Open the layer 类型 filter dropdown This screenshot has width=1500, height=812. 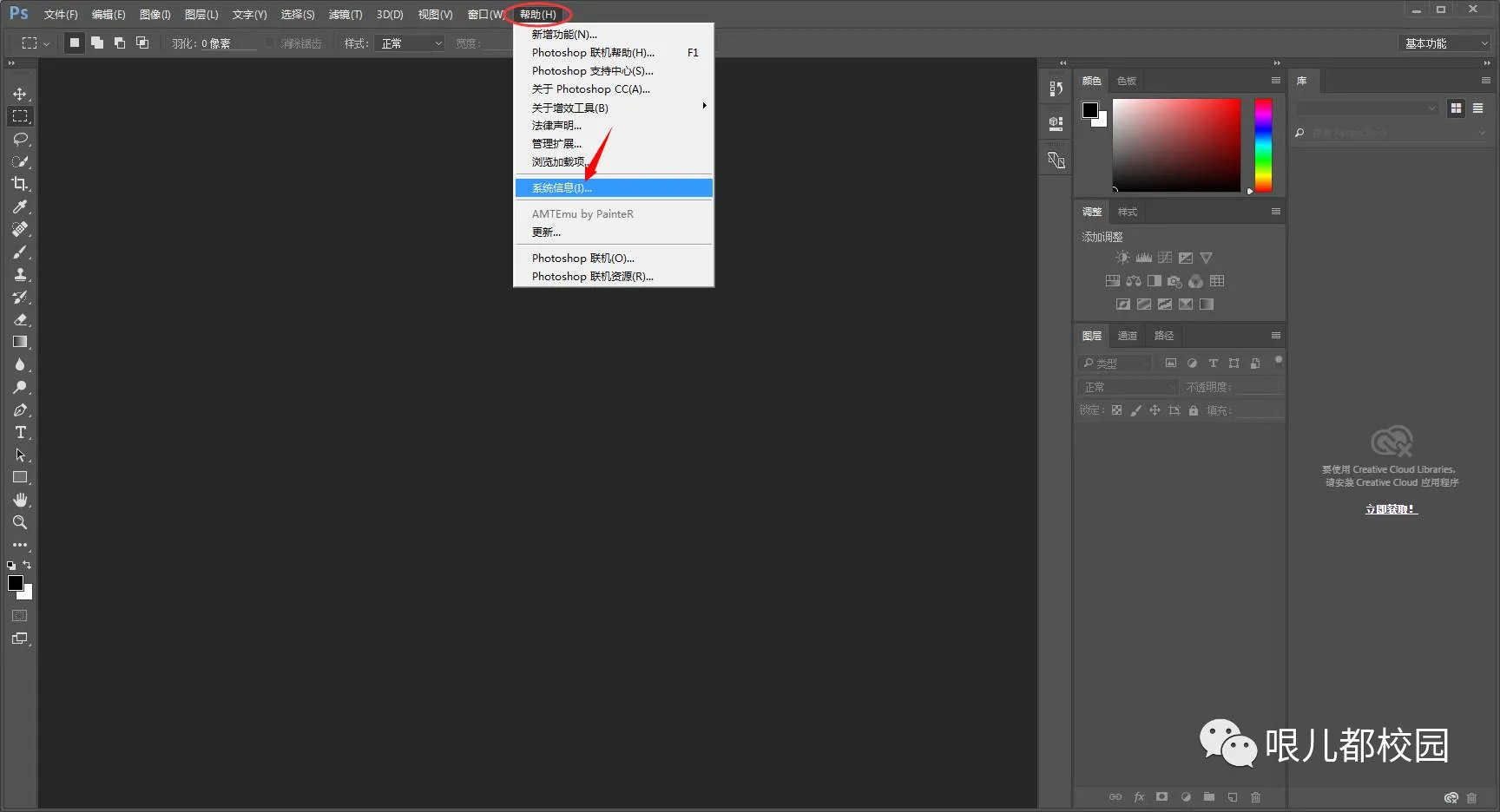(1115, 363)
